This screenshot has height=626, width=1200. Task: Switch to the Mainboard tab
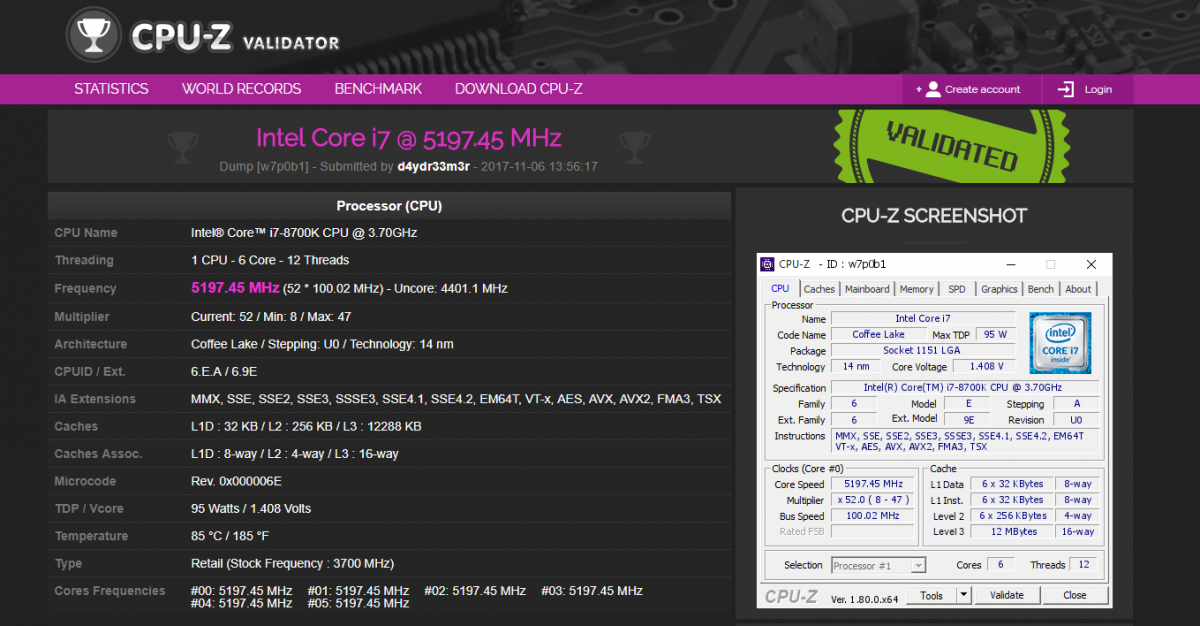(x=867, y=289)
